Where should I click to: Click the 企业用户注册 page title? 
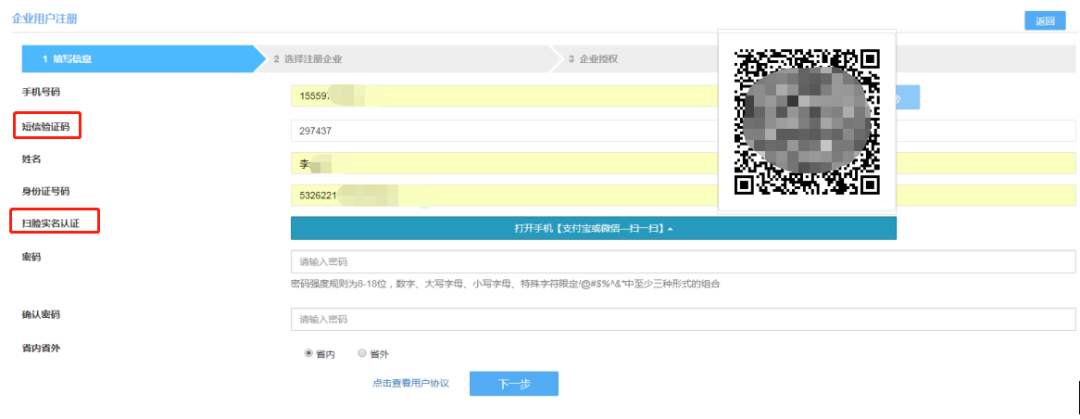point(45,19)
